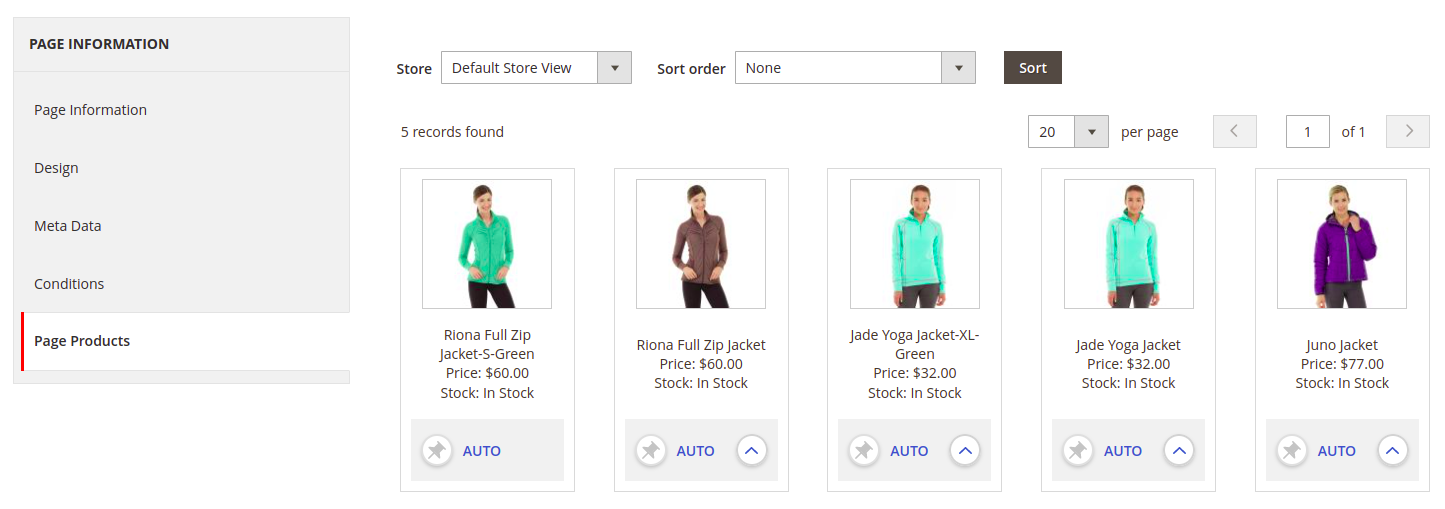Screen dimensions: 1445x509
Task: Toggle AUTO position for Juno Jacket
Action: (x=1336, y=451)
